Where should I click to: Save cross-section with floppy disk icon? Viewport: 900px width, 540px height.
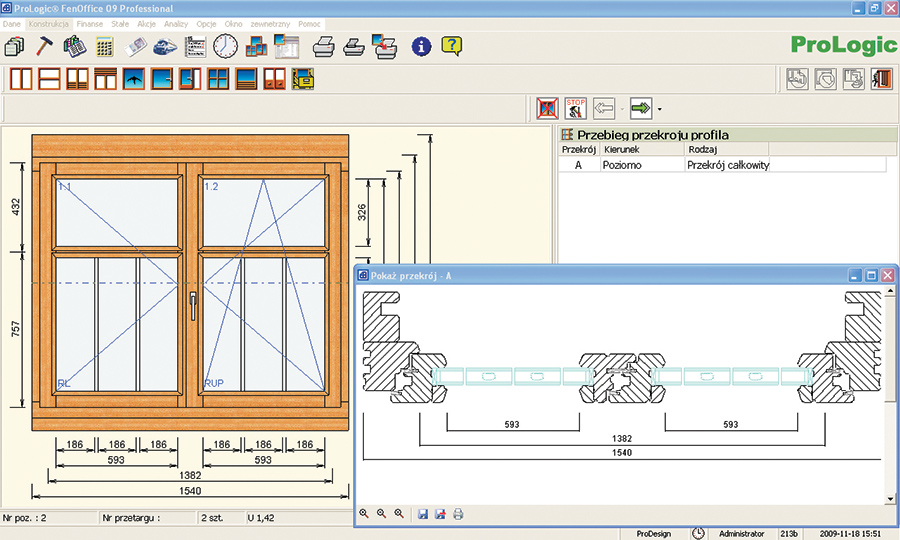click(423, 514)
